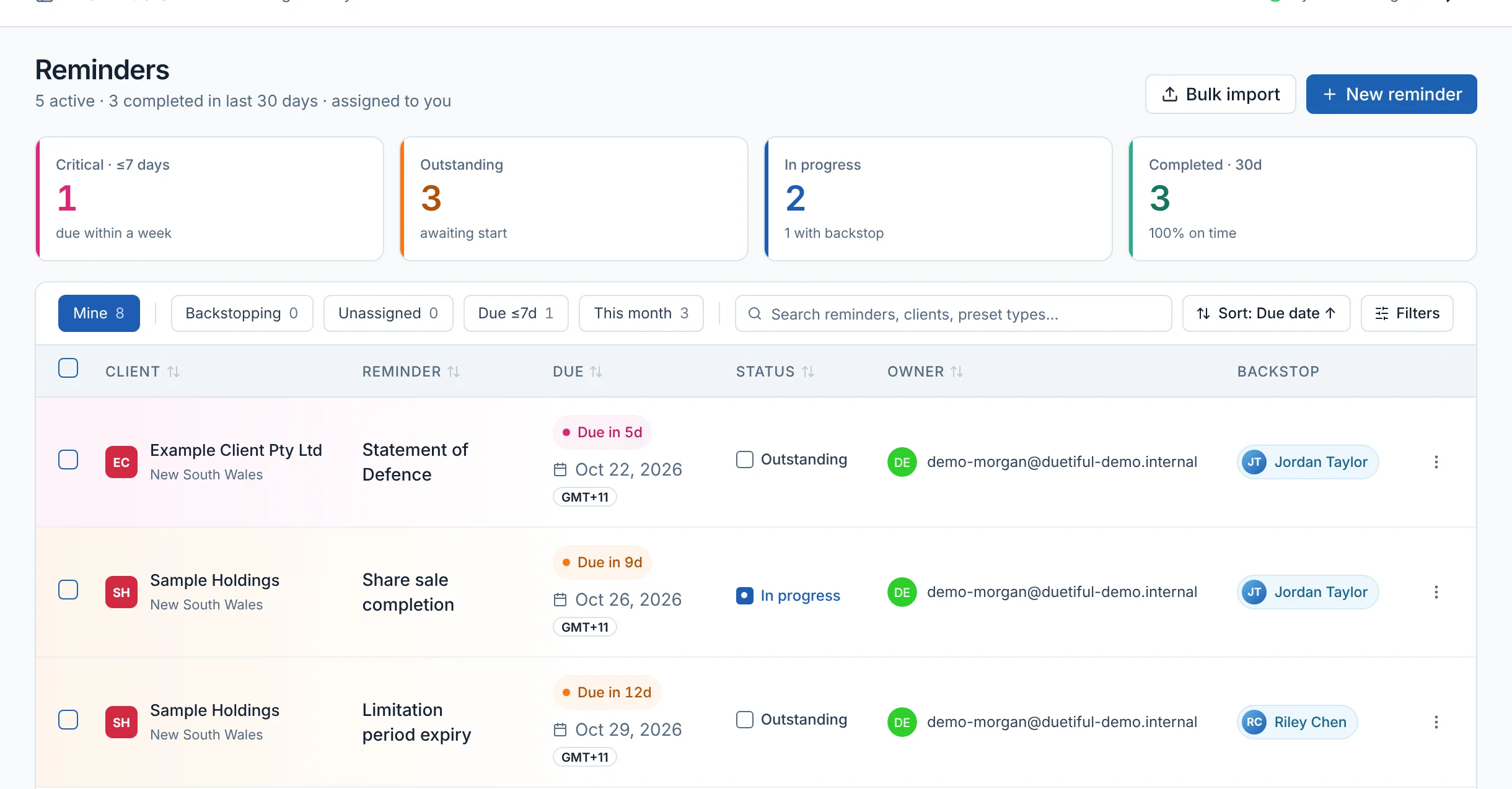Image resolution: width=1512 pixels, height=789 pixels.
Task: Click the search reminders input field
Action: (x=953, y=313)
